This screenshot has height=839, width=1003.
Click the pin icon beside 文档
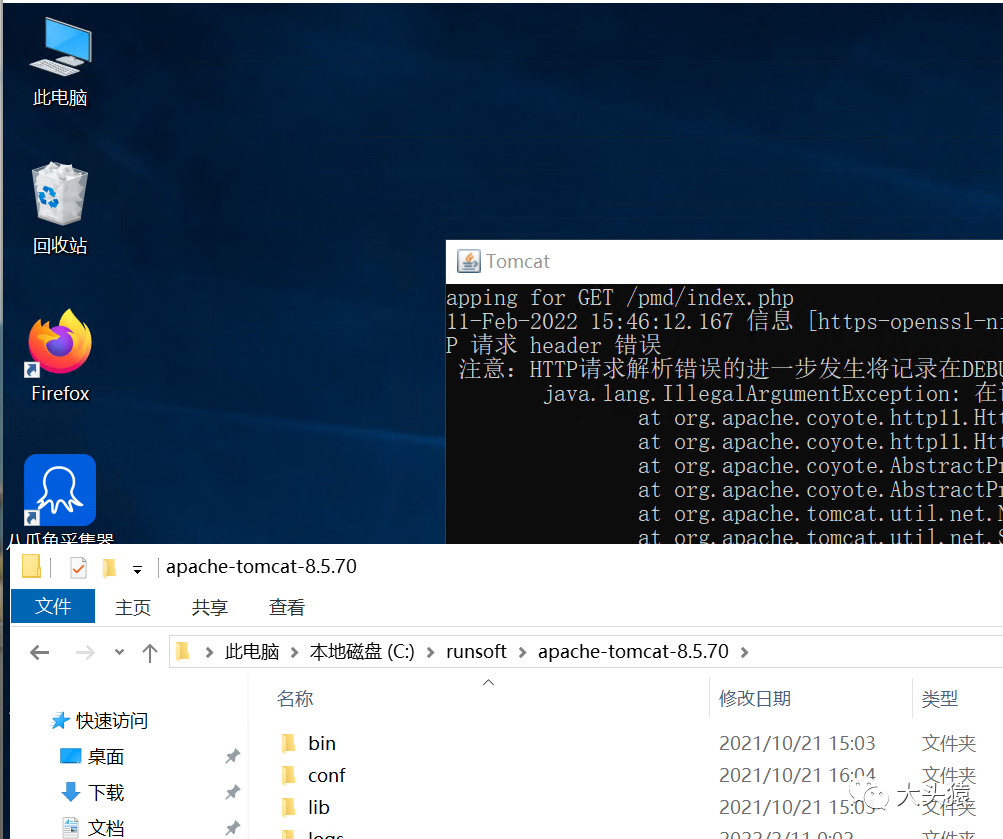[x=232, y=828]
